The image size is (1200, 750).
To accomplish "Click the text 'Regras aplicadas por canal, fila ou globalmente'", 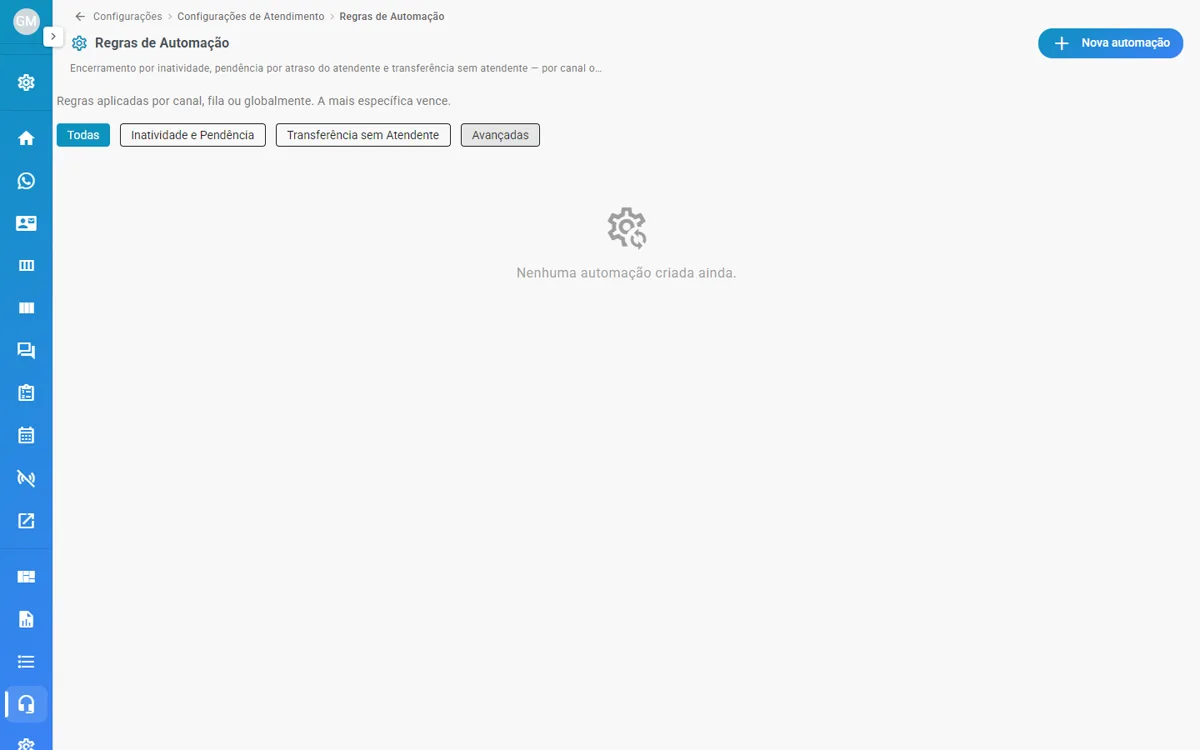I will click(254, 101).
